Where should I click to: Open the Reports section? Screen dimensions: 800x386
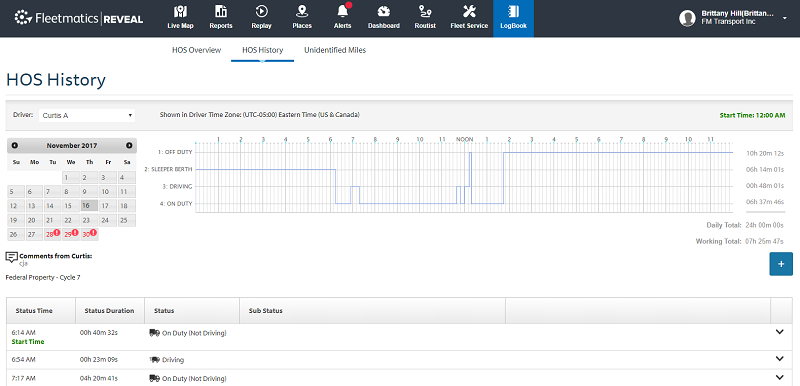click(221, 18)
